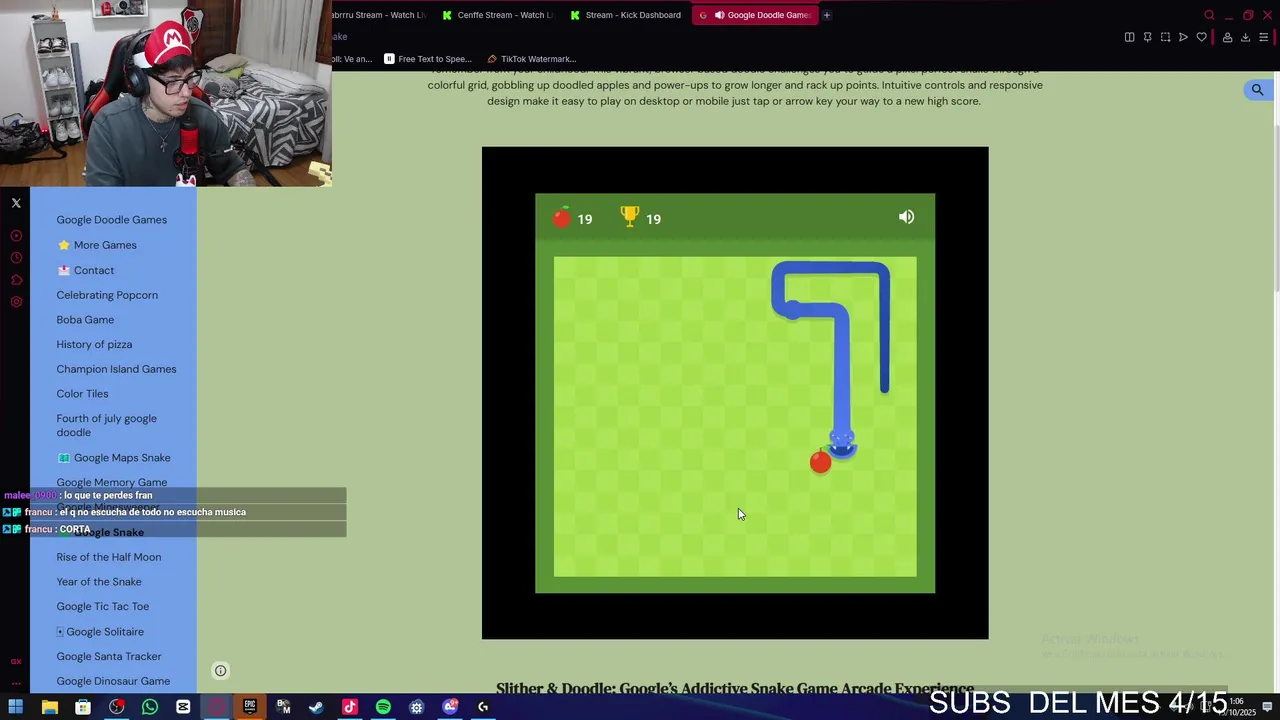1280x720 pixels.
Task: Mute the Snake game sound
Action: (906, 217)
